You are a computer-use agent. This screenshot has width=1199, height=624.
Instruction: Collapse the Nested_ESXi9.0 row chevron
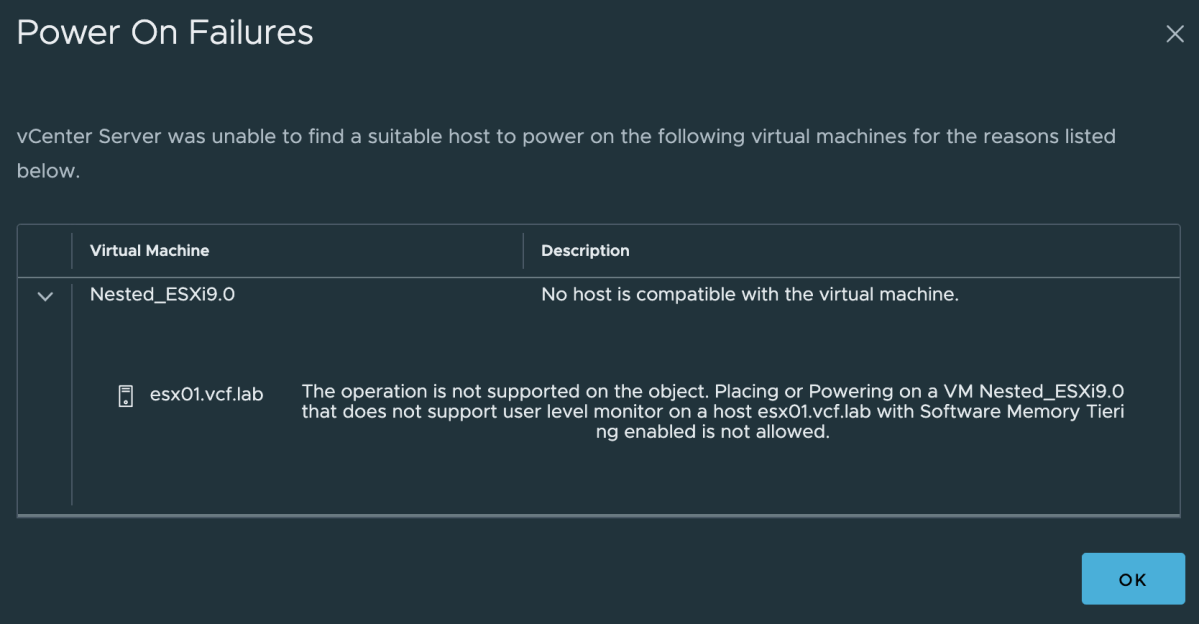pos(45,296)
